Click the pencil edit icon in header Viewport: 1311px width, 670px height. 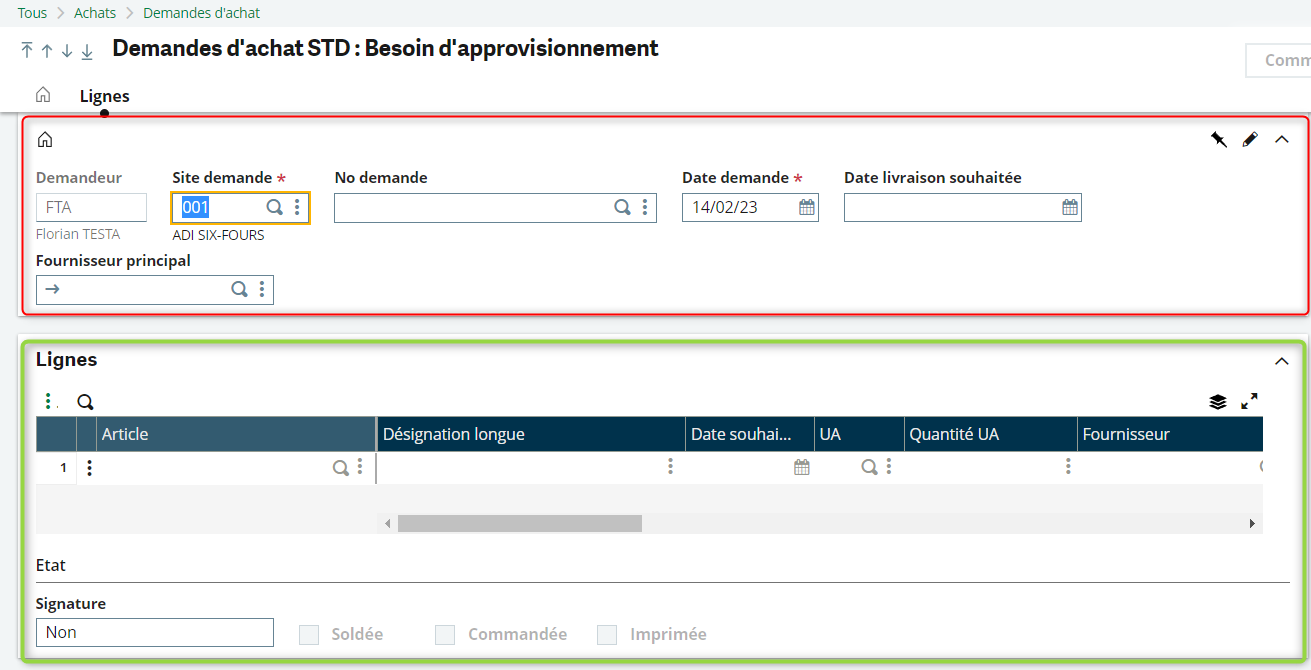click(1250, 140)
